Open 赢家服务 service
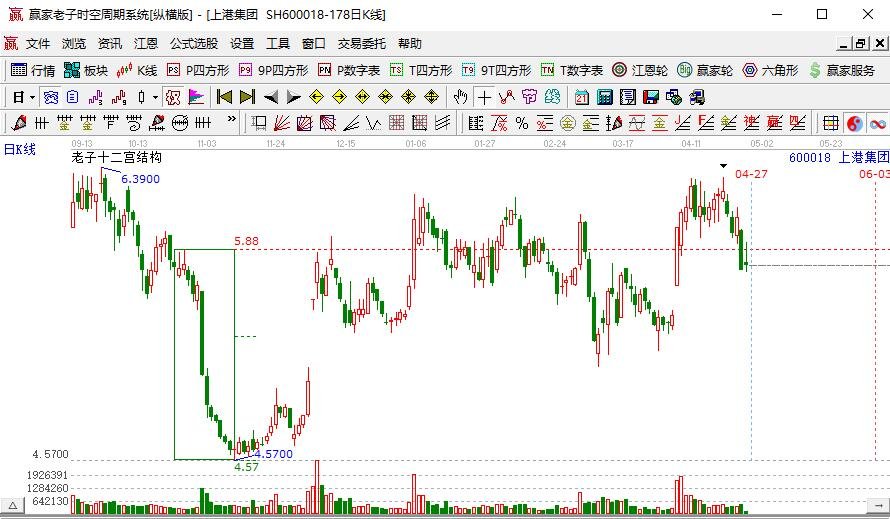Viewport: 890px width, 519px height. click(842, 70)
